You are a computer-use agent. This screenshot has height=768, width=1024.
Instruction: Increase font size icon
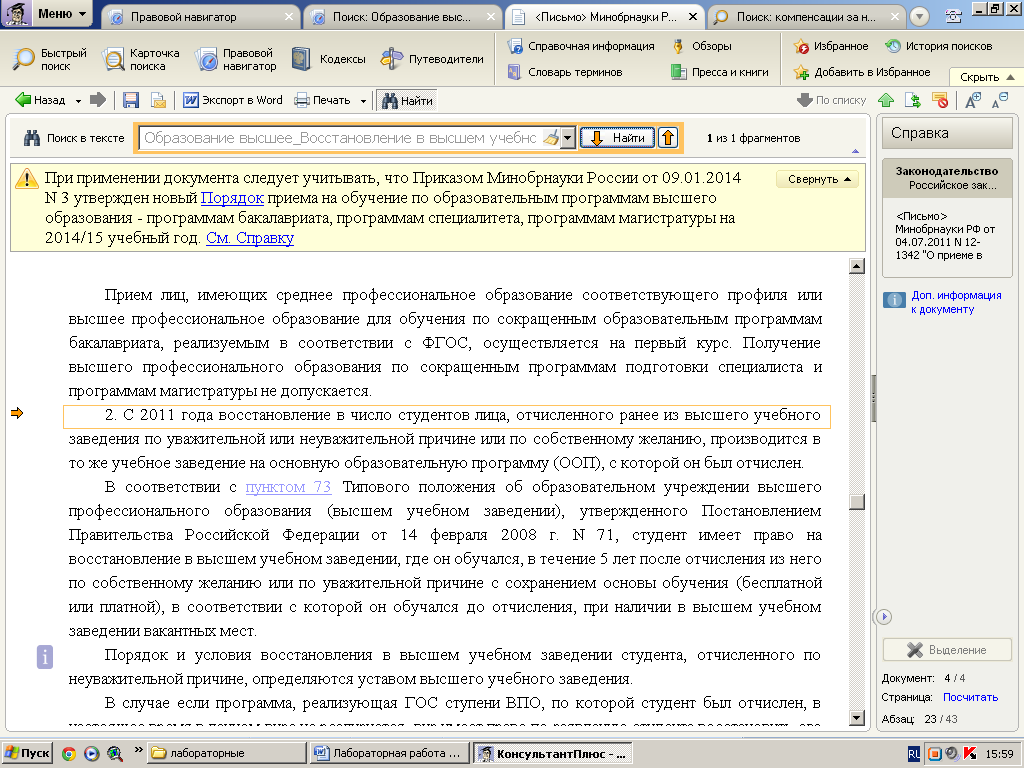point(973,100)
